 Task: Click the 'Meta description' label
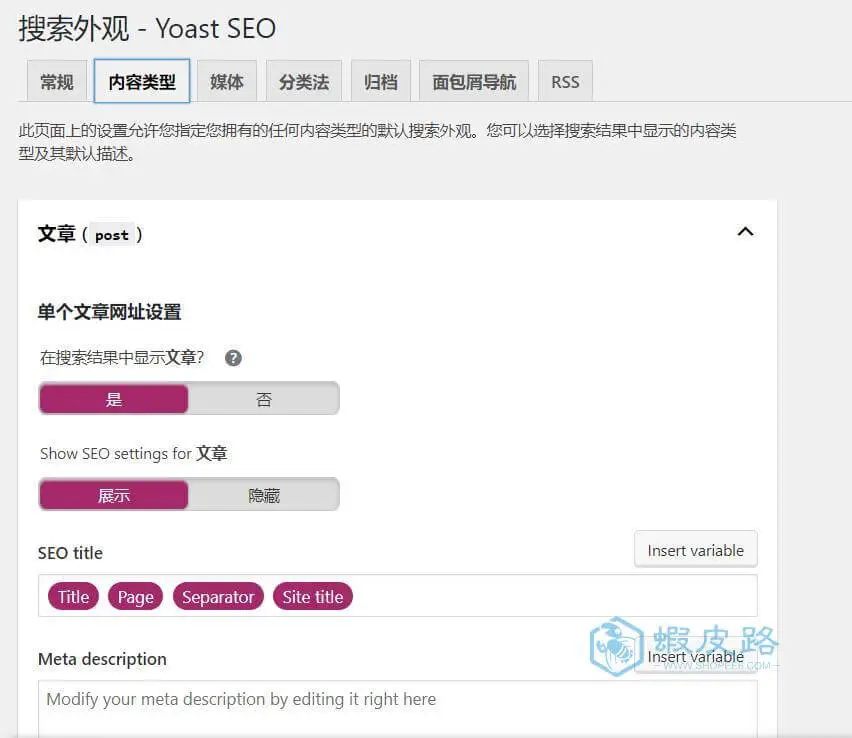click(102, 659)
